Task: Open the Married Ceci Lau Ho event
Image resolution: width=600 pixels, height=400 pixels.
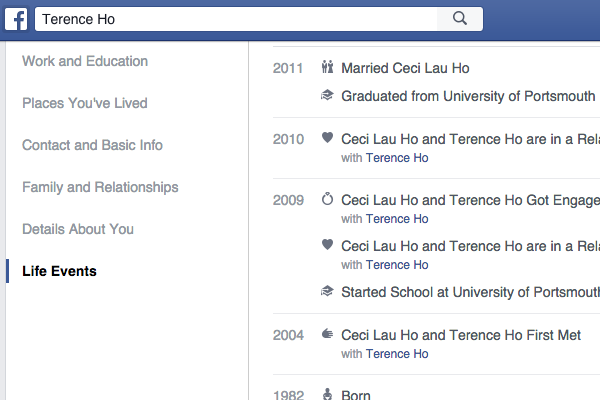Action: (x=405, y=69)
